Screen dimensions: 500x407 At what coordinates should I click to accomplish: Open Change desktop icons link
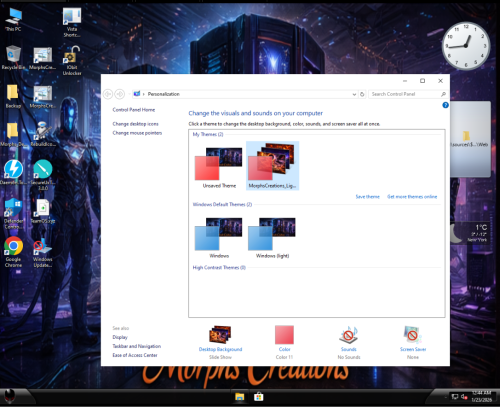pos(135,124)
